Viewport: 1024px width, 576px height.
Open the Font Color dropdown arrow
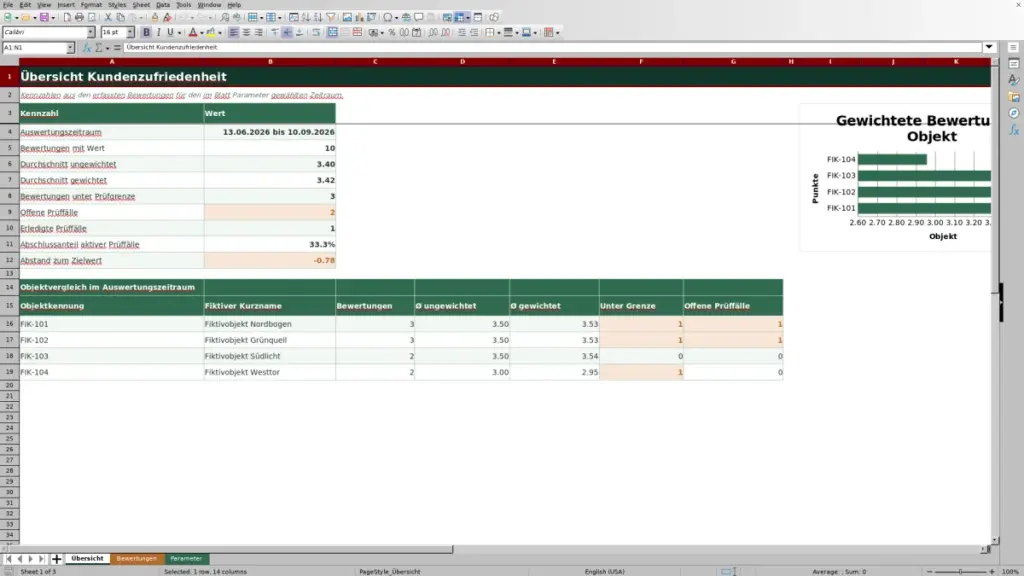coord(201,33)
